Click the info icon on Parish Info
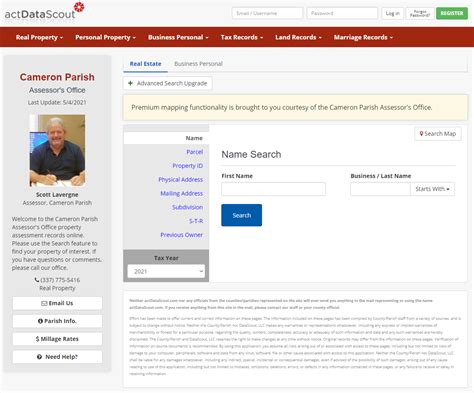474x393 pixels. [40, 321]
